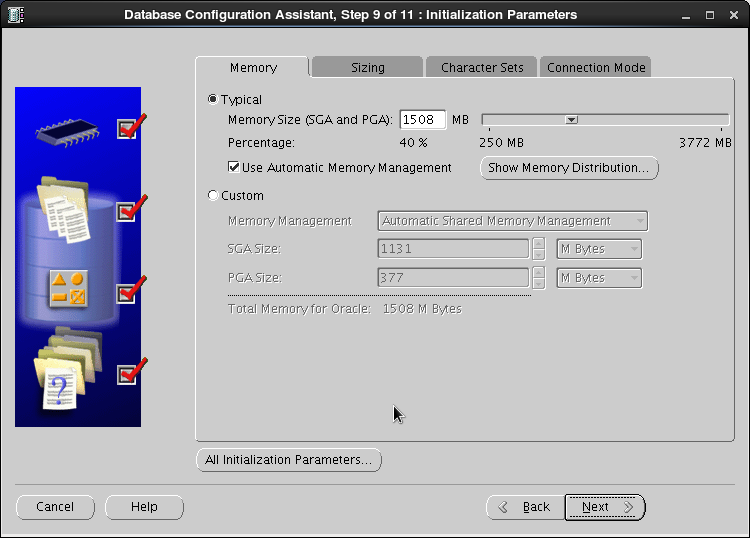This screenshot has width=750, height=538.
Task: Click the red checkmark beside the question mark file
Action: (x=132, y=371)
